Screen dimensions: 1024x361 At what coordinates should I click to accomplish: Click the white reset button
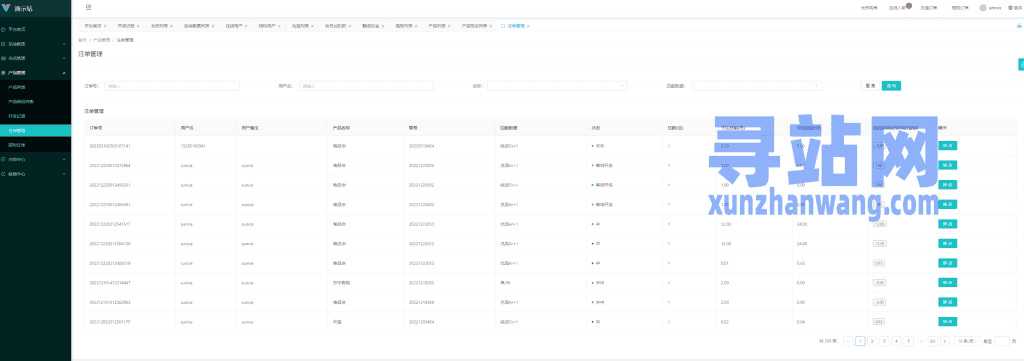(x=871, y=86)
